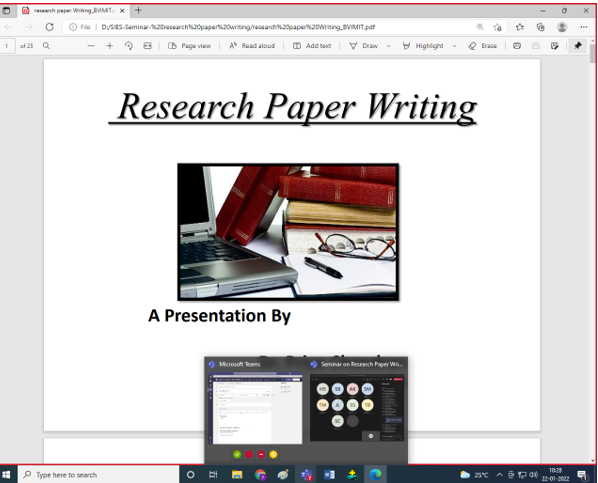Toggle the Draw pen tool
This screenshot has height=483, width=598.
pos(363,46)
